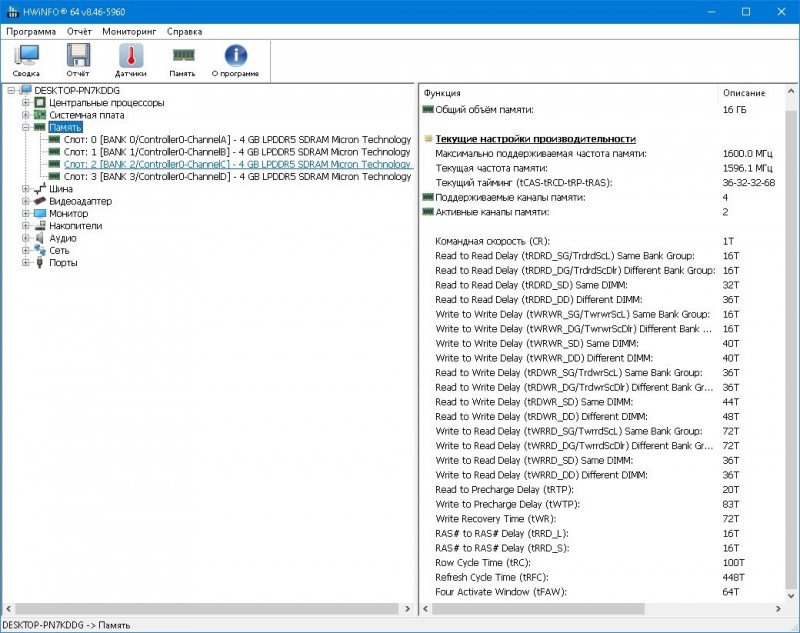This screenshot has width=800, height=633.
Task: Click the Накопители drives icon
Action: 40,225
